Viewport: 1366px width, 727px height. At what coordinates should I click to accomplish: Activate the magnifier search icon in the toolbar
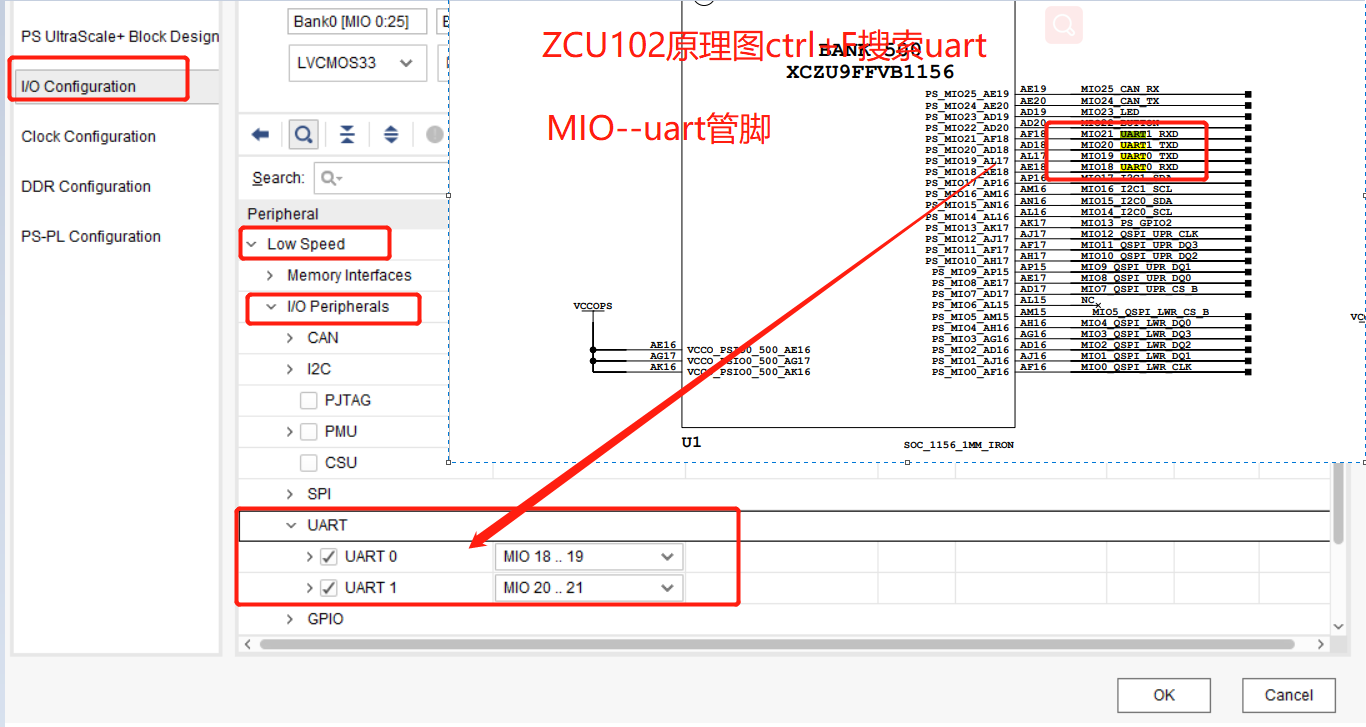click(303, 133)
